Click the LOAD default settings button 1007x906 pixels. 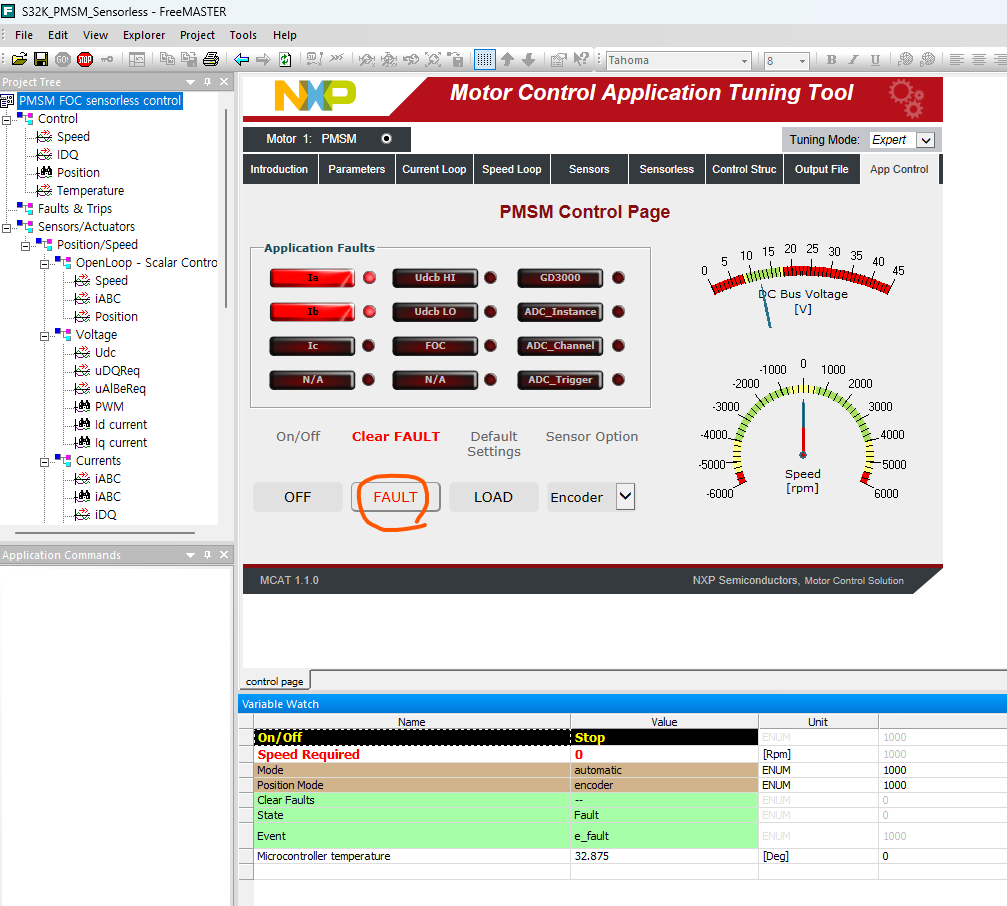tap(493, 497)
